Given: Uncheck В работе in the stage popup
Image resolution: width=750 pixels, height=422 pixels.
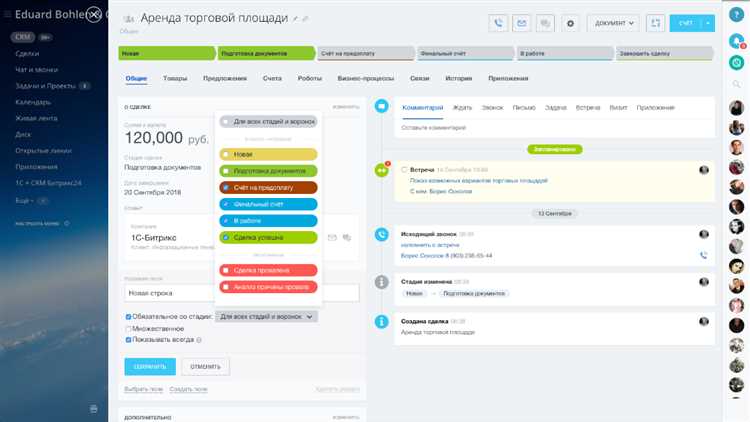Looking at the screenshot, I should 226,221.
